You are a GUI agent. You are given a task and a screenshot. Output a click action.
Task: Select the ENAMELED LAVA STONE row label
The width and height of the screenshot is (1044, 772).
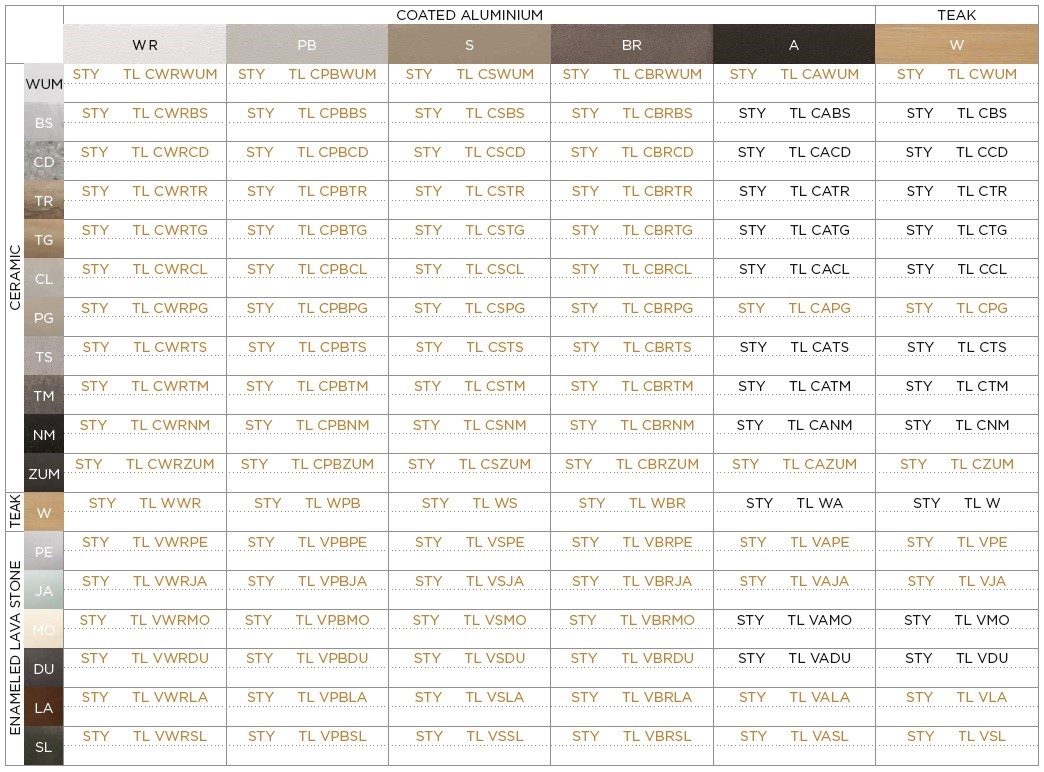15,648
